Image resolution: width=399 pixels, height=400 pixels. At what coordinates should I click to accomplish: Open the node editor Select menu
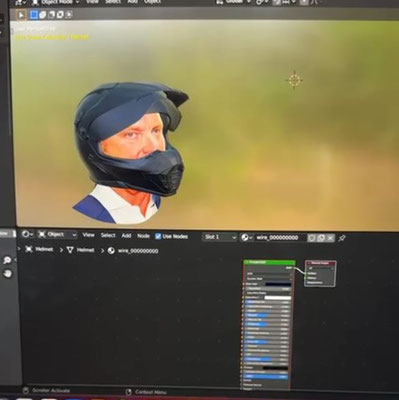(108, 235)
